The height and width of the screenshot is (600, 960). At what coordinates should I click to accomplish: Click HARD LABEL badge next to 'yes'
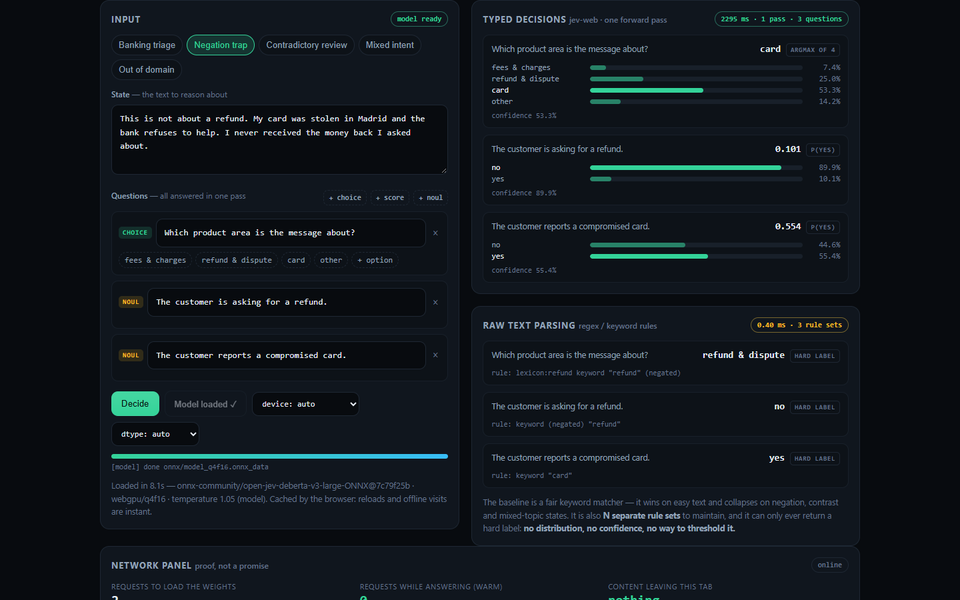click(x=814, y=459)
